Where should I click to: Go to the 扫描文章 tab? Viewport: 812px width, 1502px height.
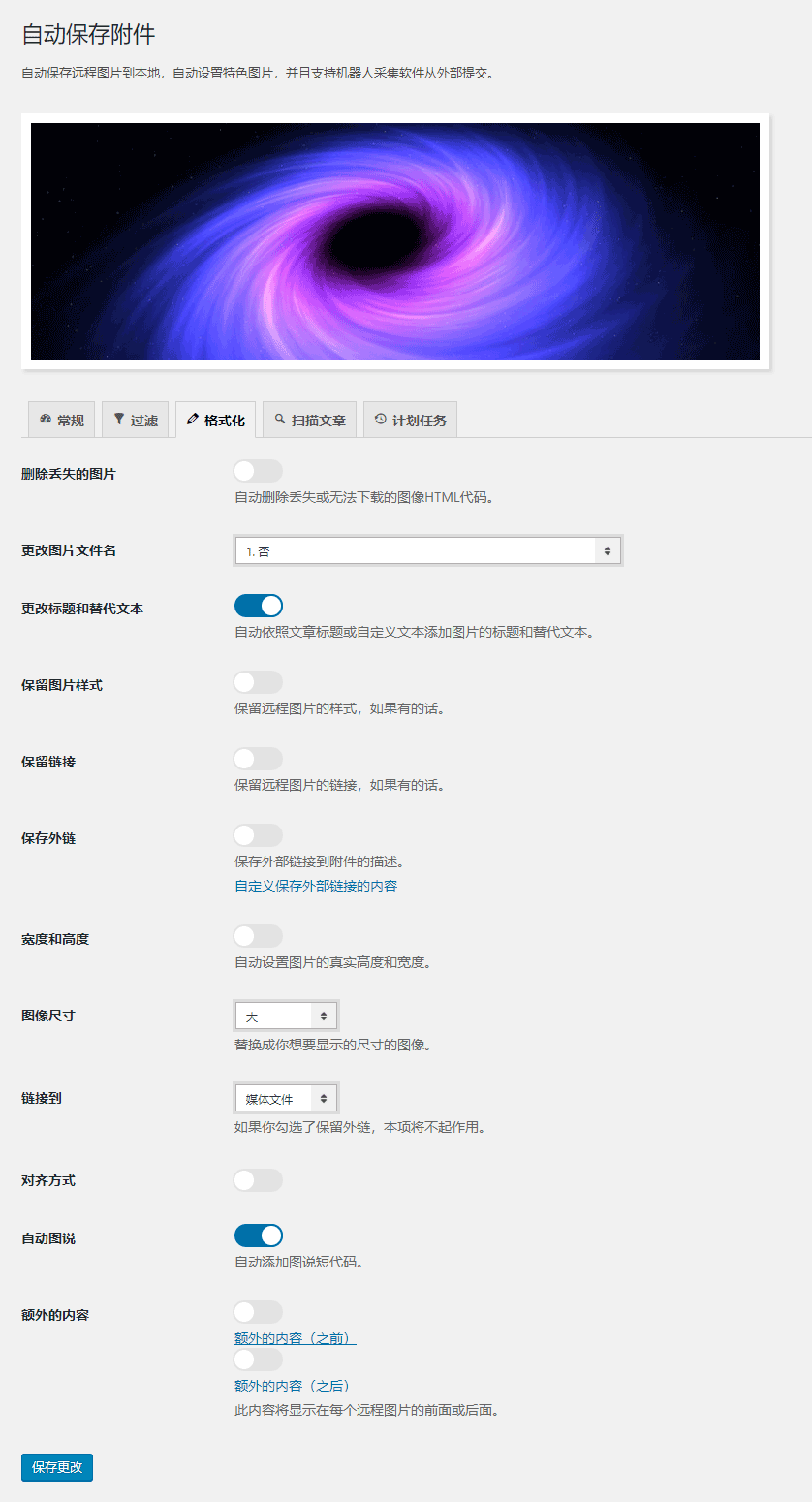click(309, 420)
